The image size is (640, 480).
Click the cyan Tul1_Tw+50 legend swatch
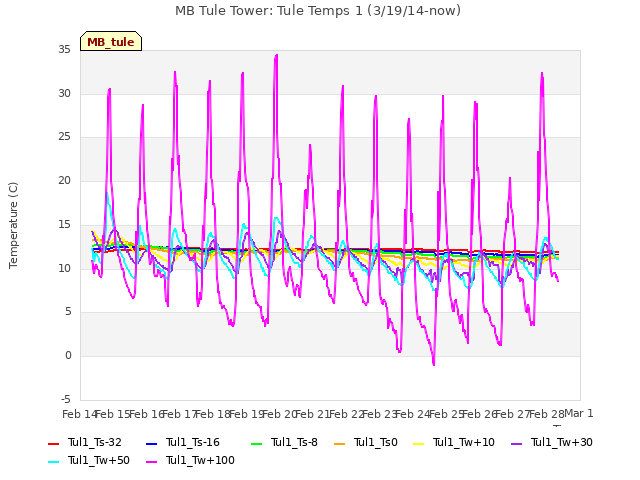pyautogui.click(x=54, y=462)
